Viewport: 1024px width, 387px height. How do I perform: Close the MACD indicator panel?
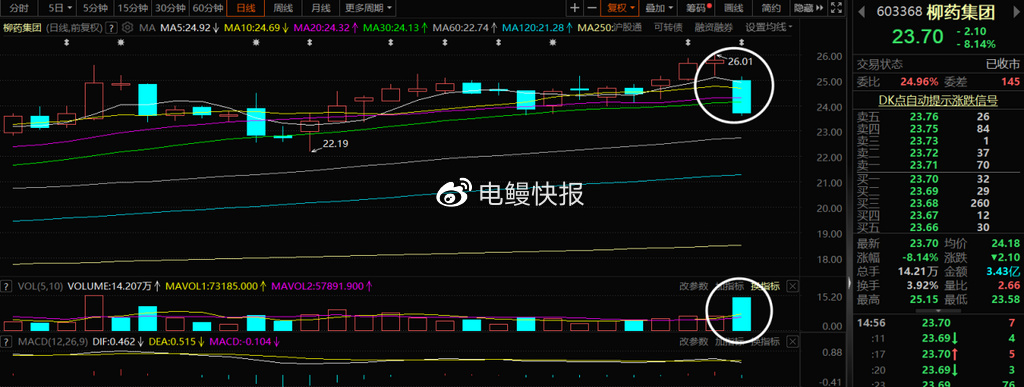792,341
